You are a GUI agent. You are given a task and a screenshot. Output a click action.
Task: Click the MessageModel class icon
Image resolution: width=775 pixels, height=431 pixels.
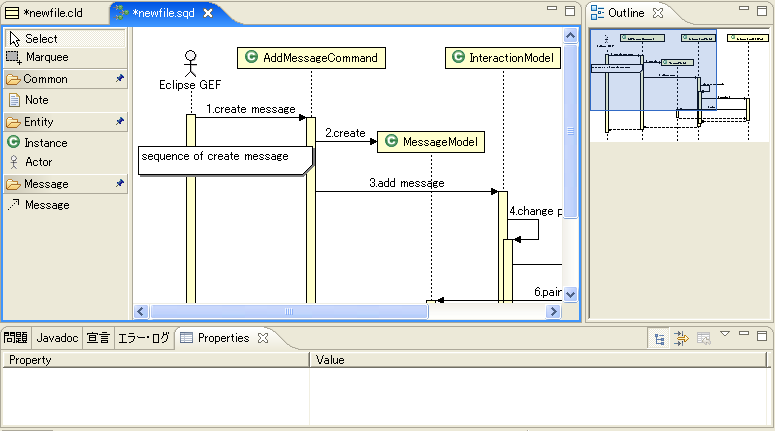[x=391, y=141]
